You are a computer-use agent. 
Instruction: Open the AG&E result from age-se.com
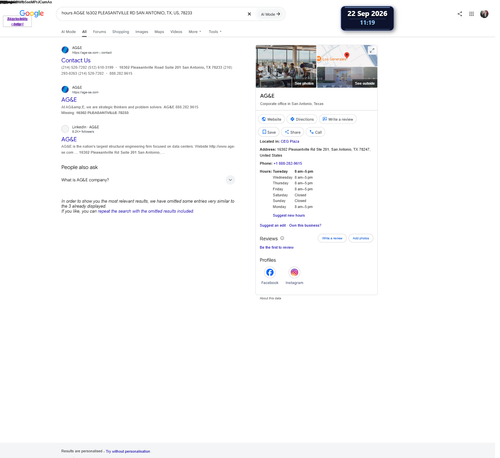[70, 100]
